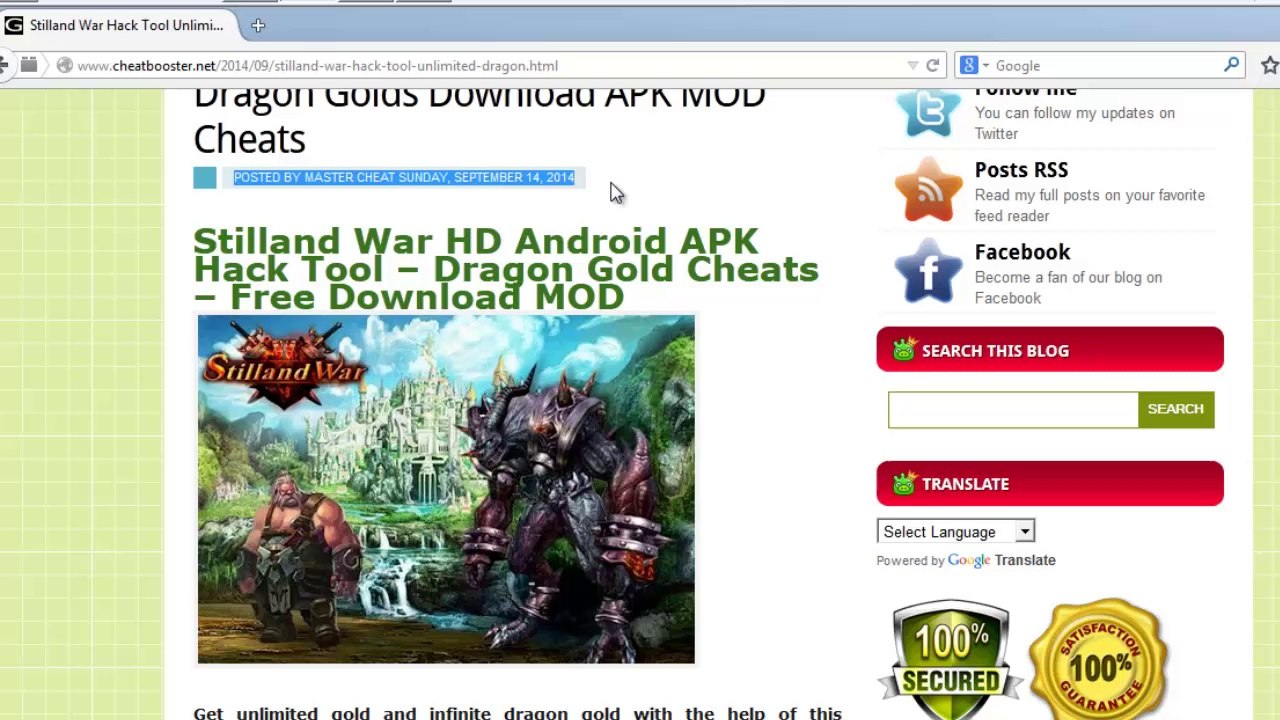Click the Stilland War game image

(446, 489)
